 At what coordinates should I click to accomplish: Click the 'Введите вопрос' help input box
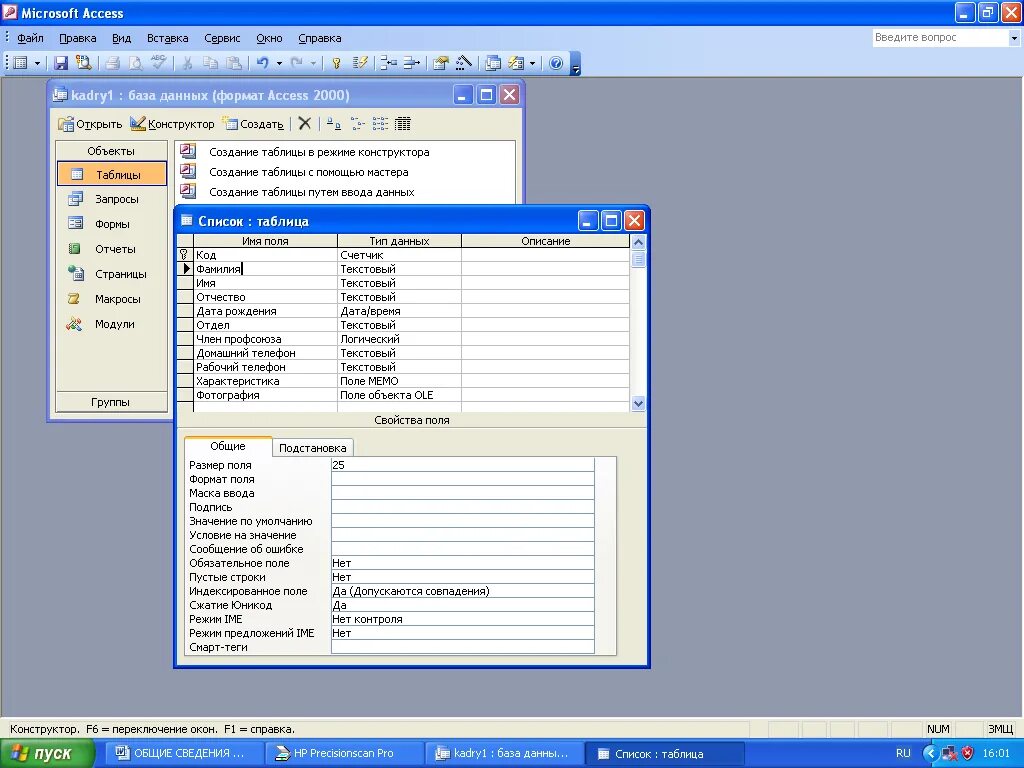940,38
